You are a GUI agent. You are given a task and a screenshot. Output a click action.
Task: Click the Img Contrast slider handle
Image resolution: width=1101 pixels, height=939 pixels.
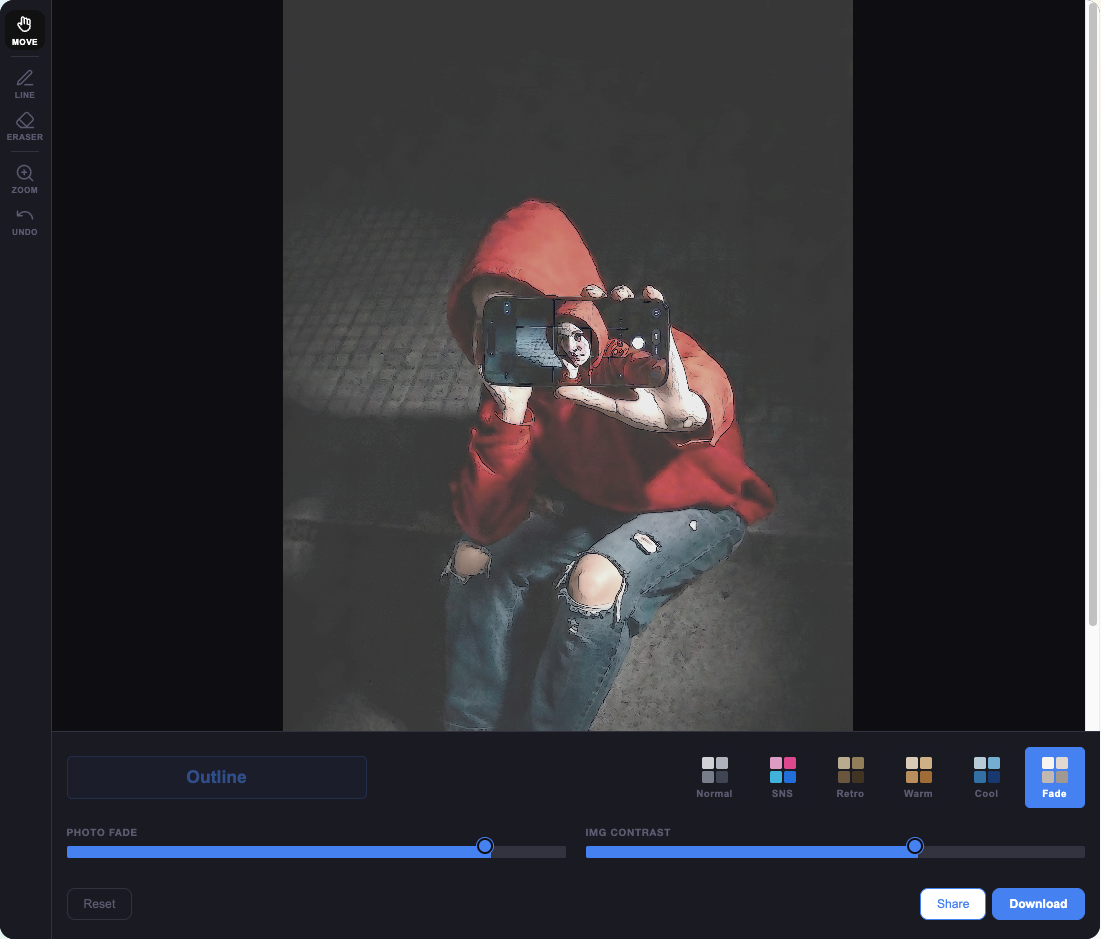coord(914,846)
